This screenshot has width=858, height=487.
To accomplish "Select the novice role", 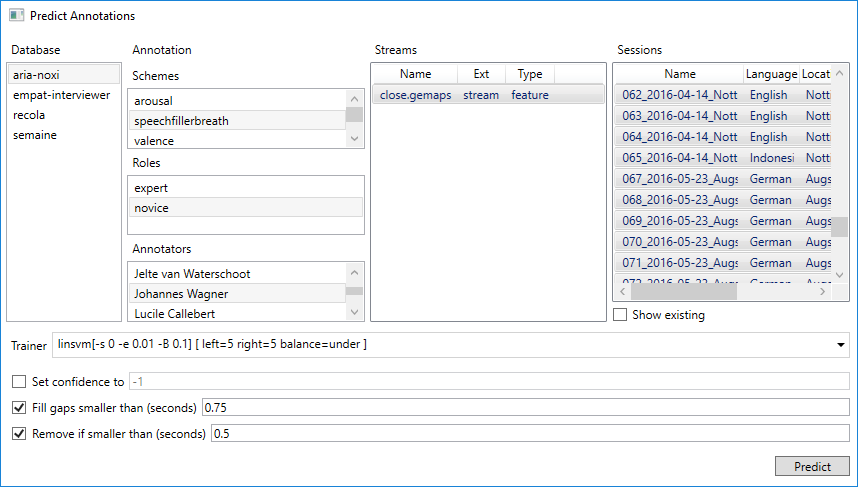I will click(x=246, y=207).
